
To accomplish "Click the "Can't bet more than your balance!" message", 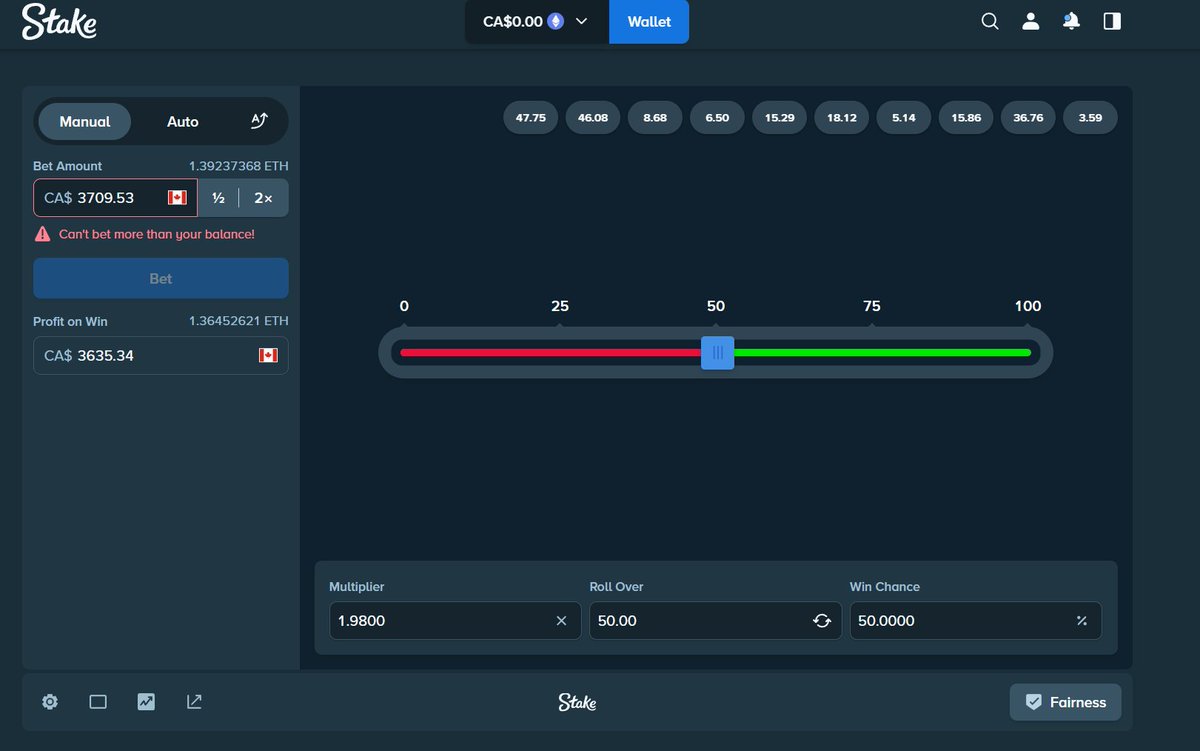I will point(157,234).
